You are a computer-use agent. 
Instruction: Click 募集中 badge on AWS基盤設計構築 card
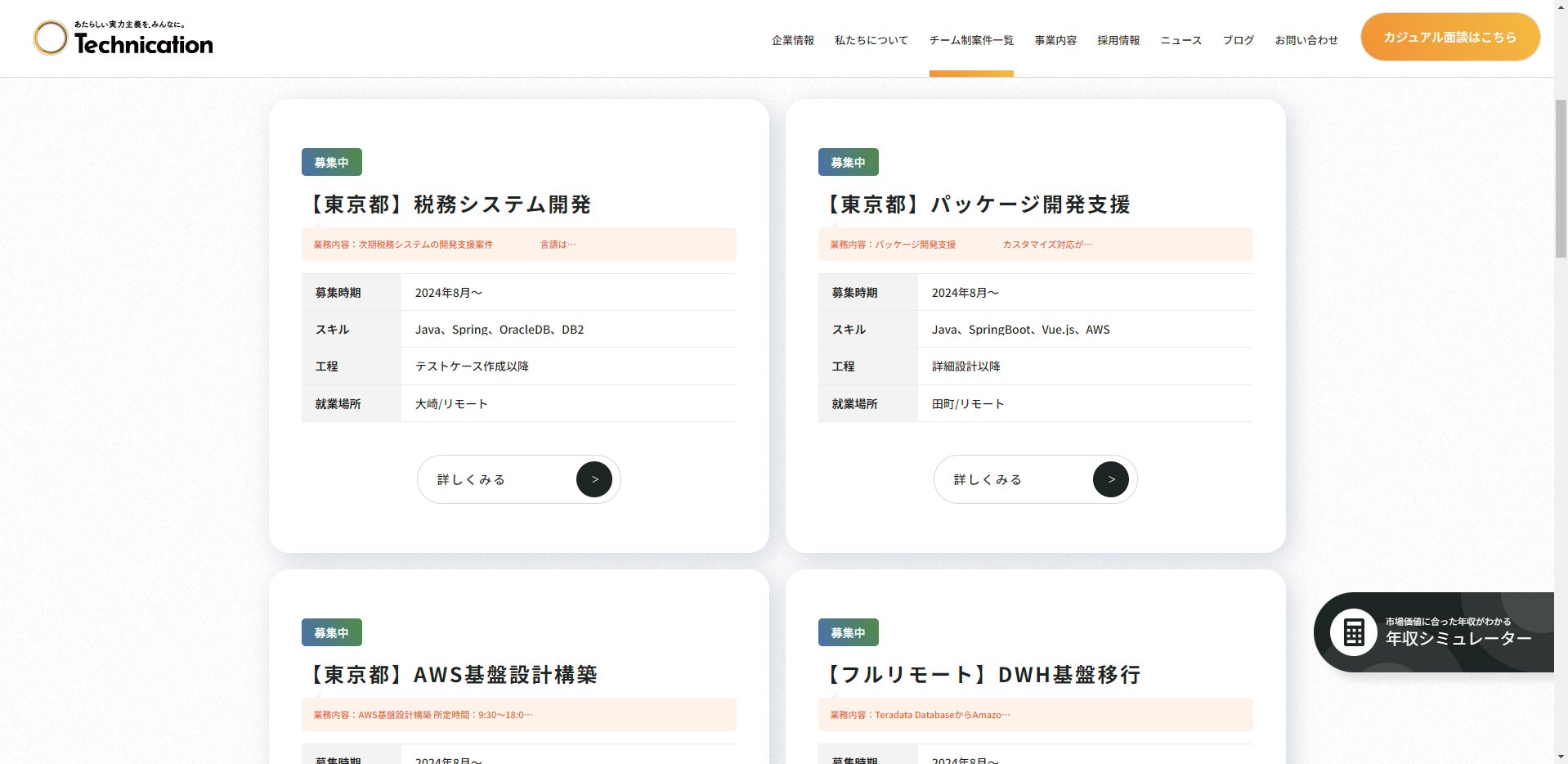tap(332, 632)
